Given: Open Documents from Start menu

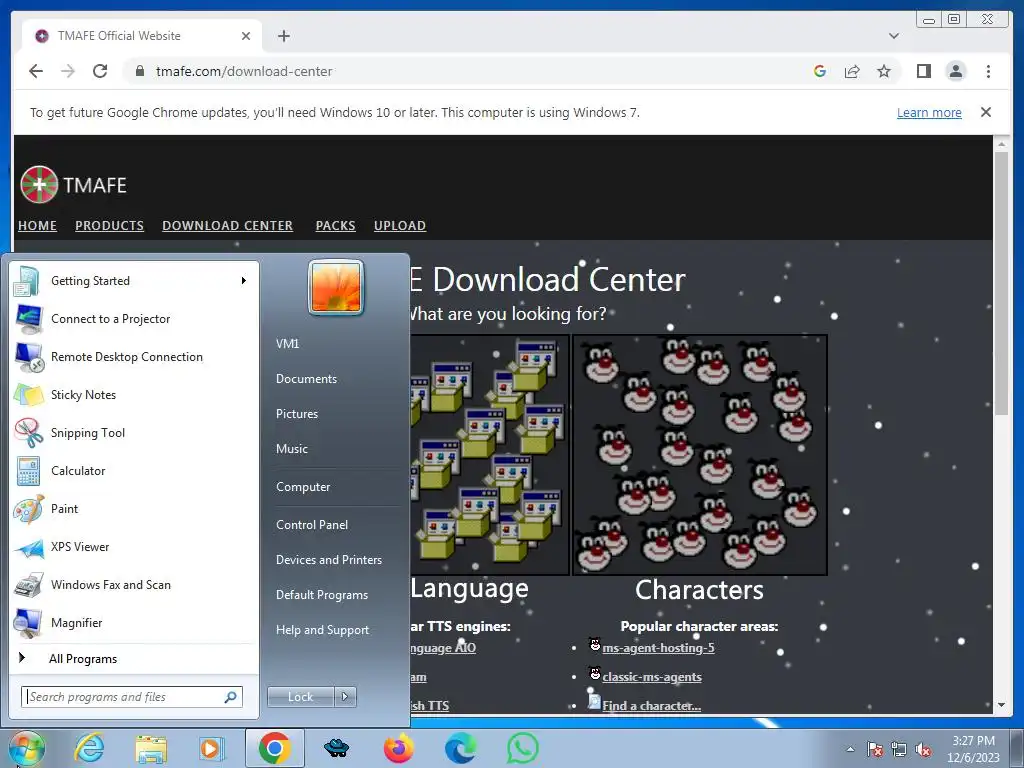Looking at the screenshot, I should (306, 379).
